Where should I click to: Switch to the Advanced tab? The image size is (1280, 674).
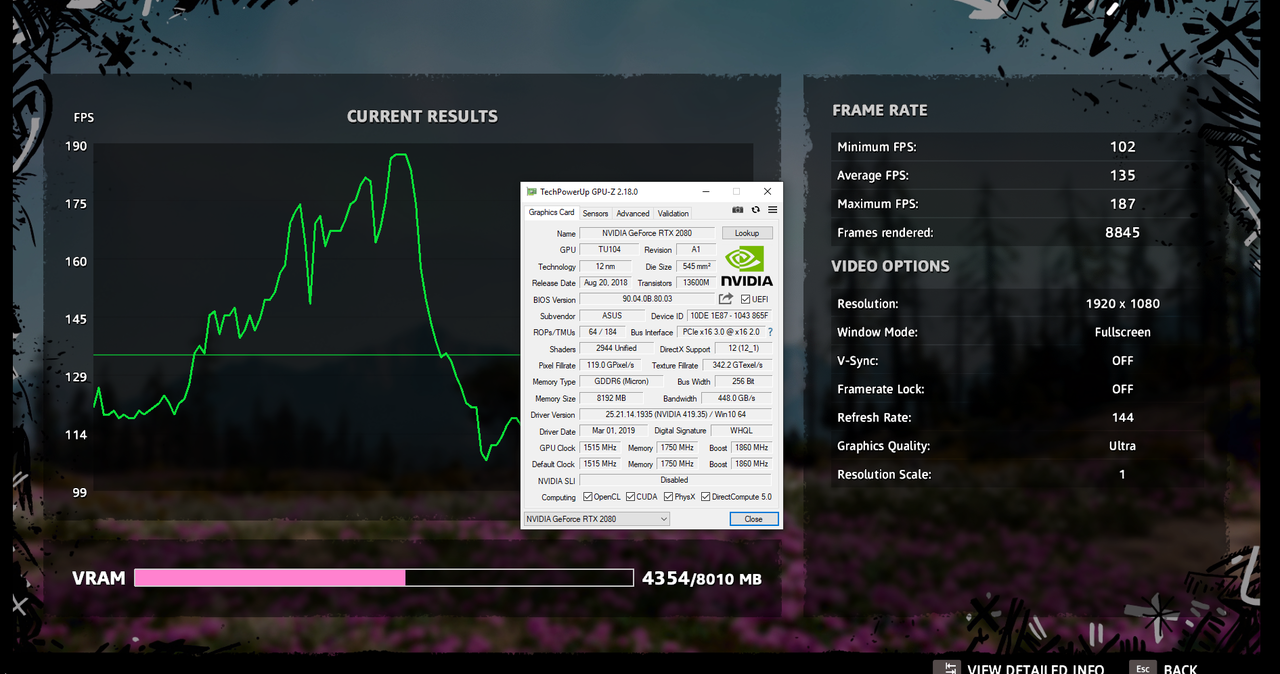[632, 213]
